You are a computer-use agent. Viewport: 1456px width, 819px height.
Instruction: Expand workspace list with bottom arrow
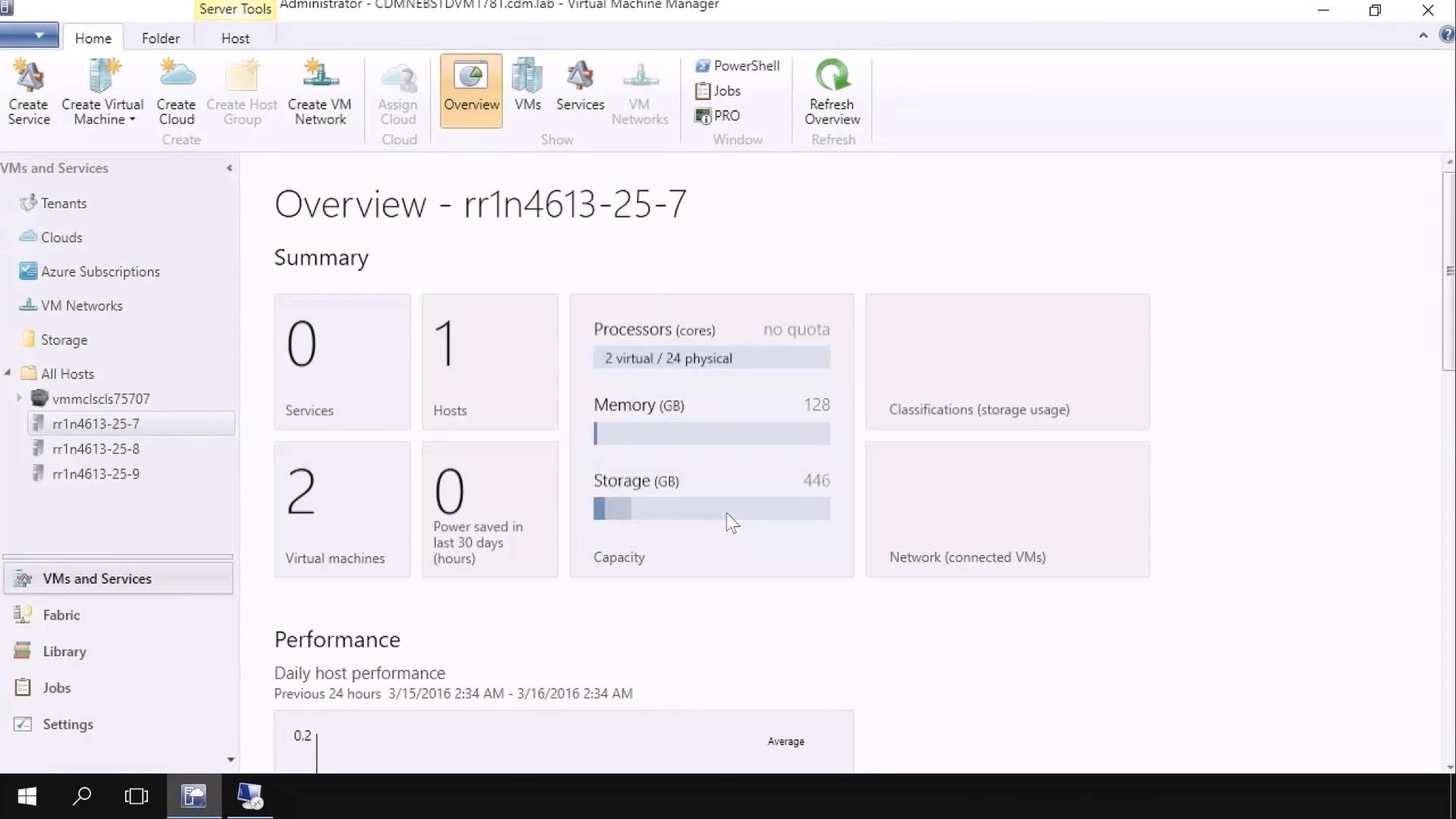231,759
